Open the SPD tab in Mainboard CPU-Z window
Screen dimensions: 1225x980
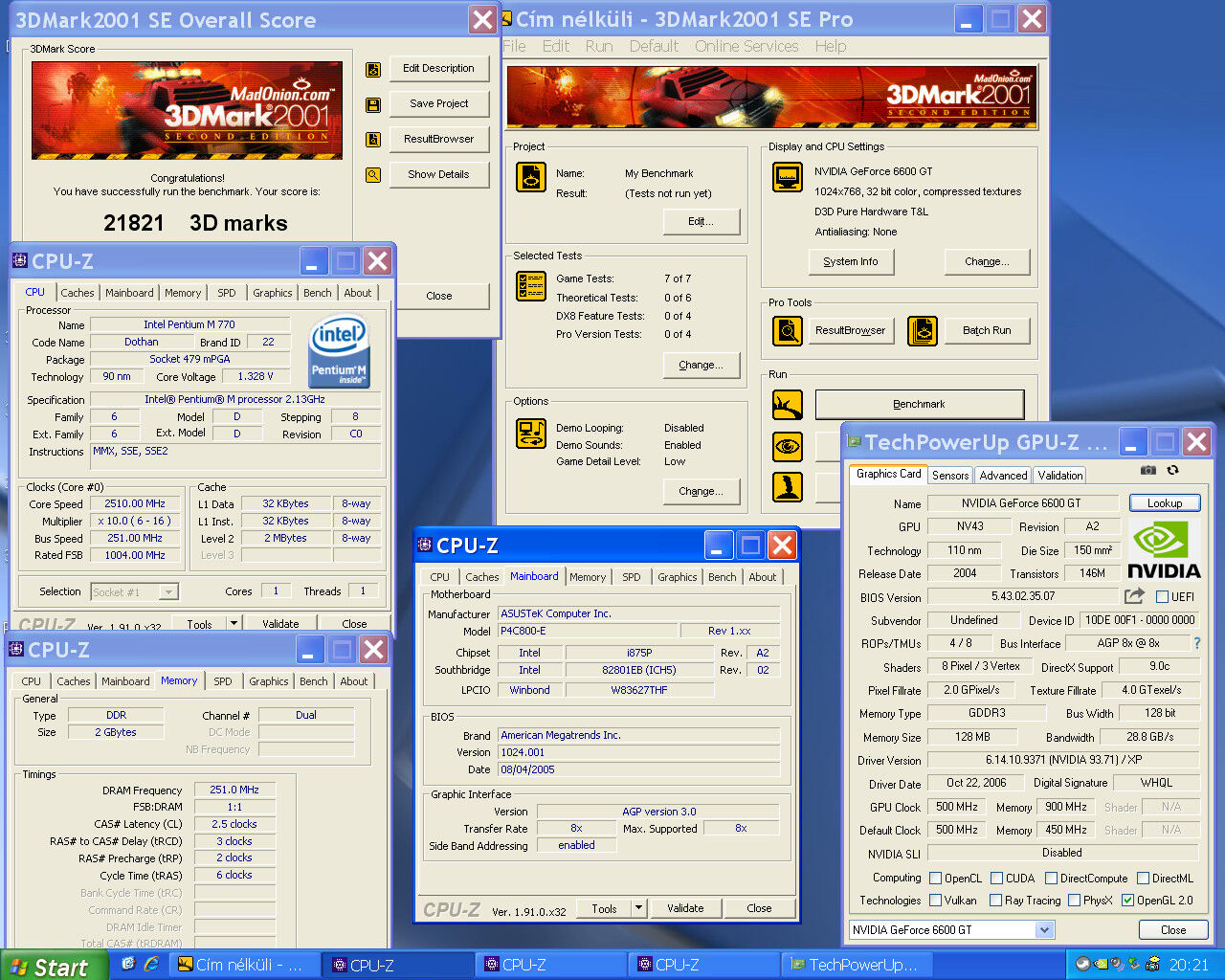pos(632,577)
